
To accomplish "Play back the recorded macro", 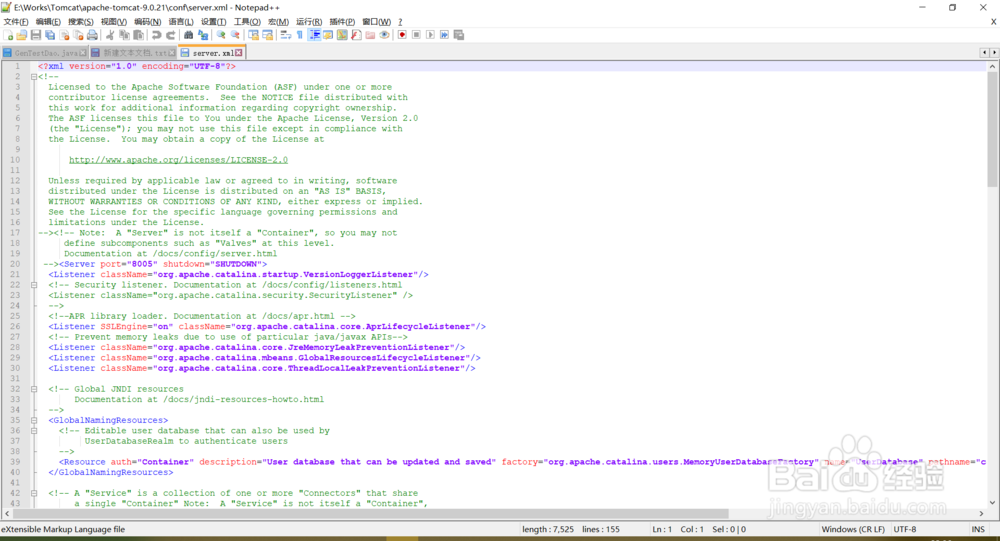I will [430, 35].
